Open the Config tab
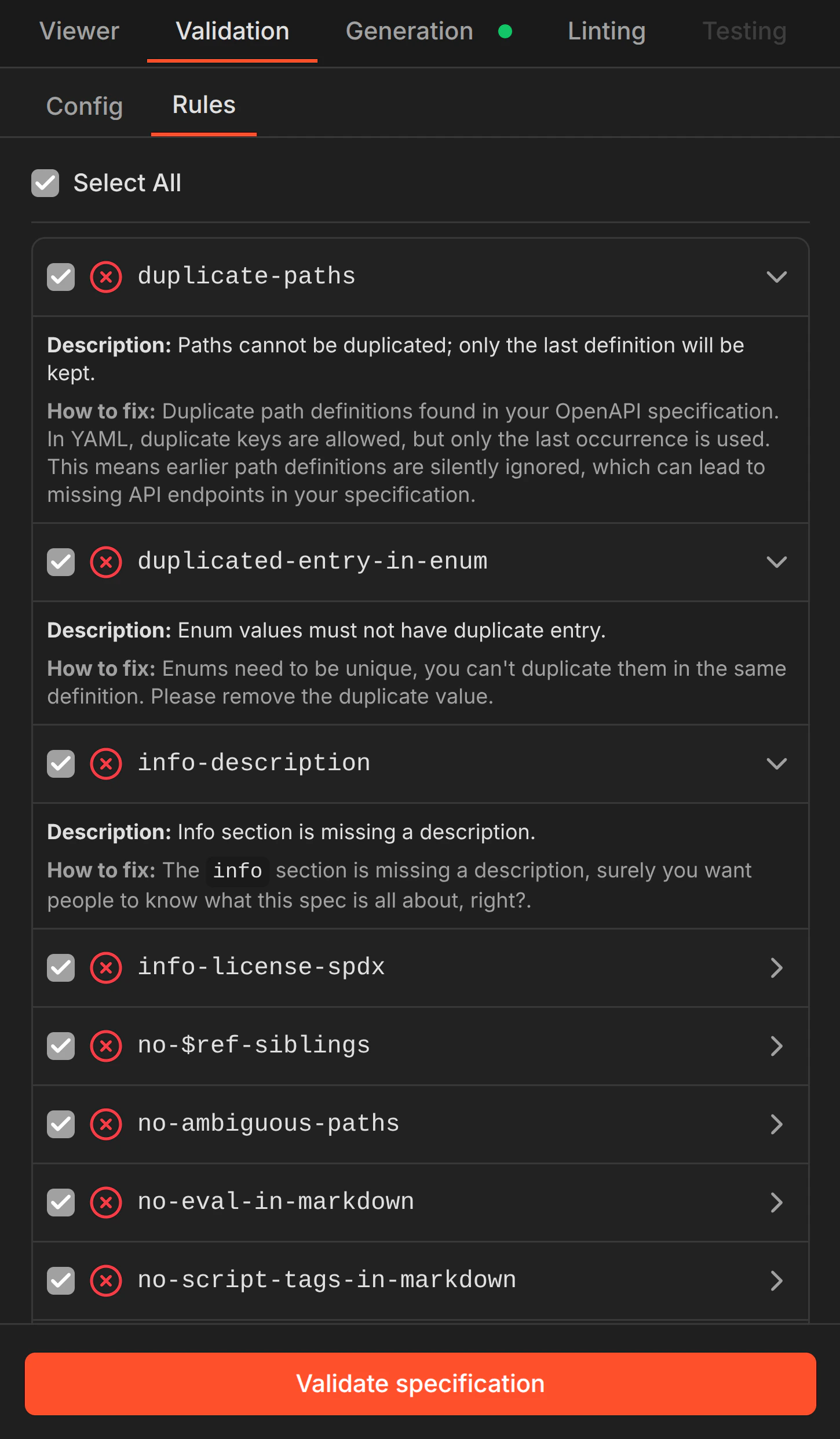This screenshot has height=1439, width=840. click(85, 106)
